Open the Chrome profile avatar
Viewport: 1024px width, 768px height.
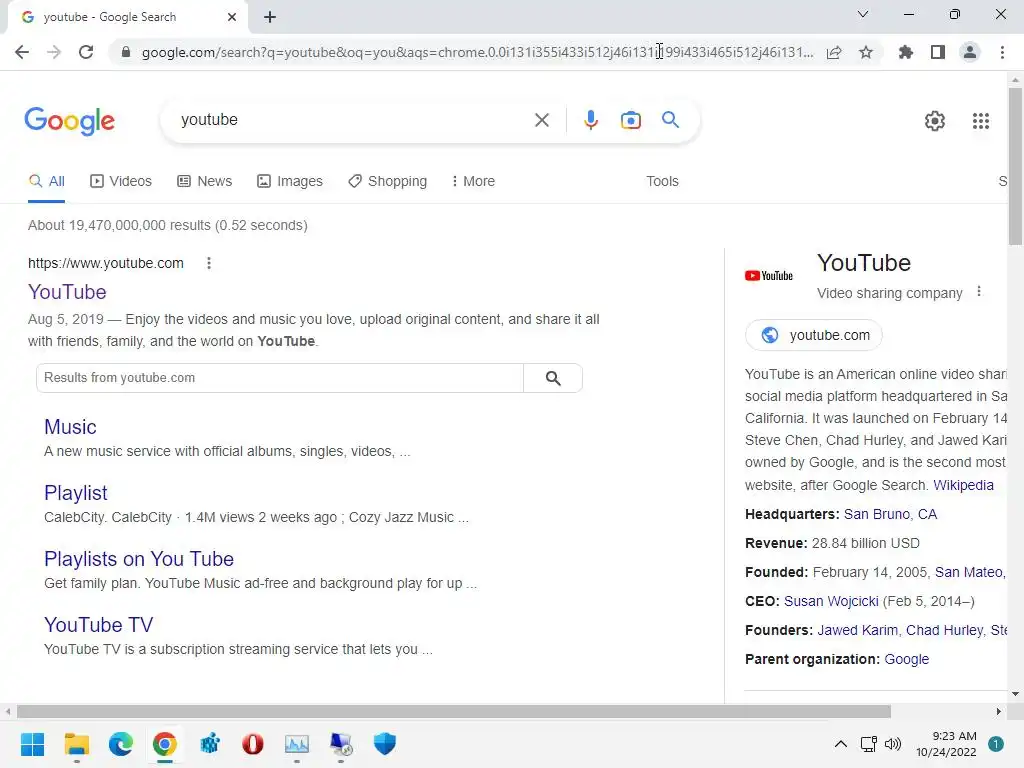coord(970,52)
